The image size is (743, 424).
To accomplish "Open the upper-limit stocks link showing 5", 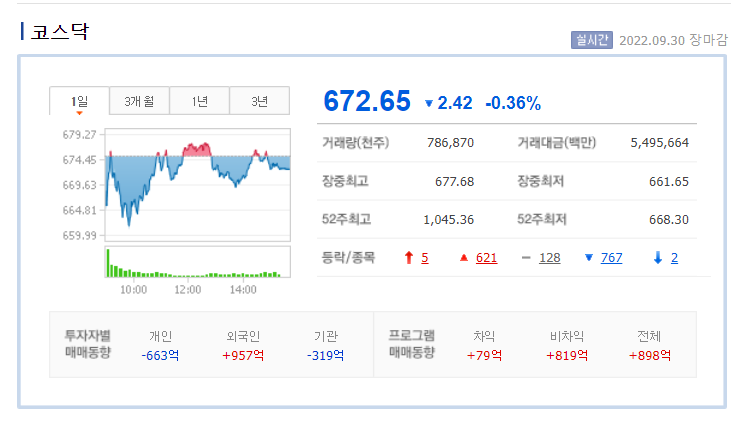I will (x=425, y=258).
